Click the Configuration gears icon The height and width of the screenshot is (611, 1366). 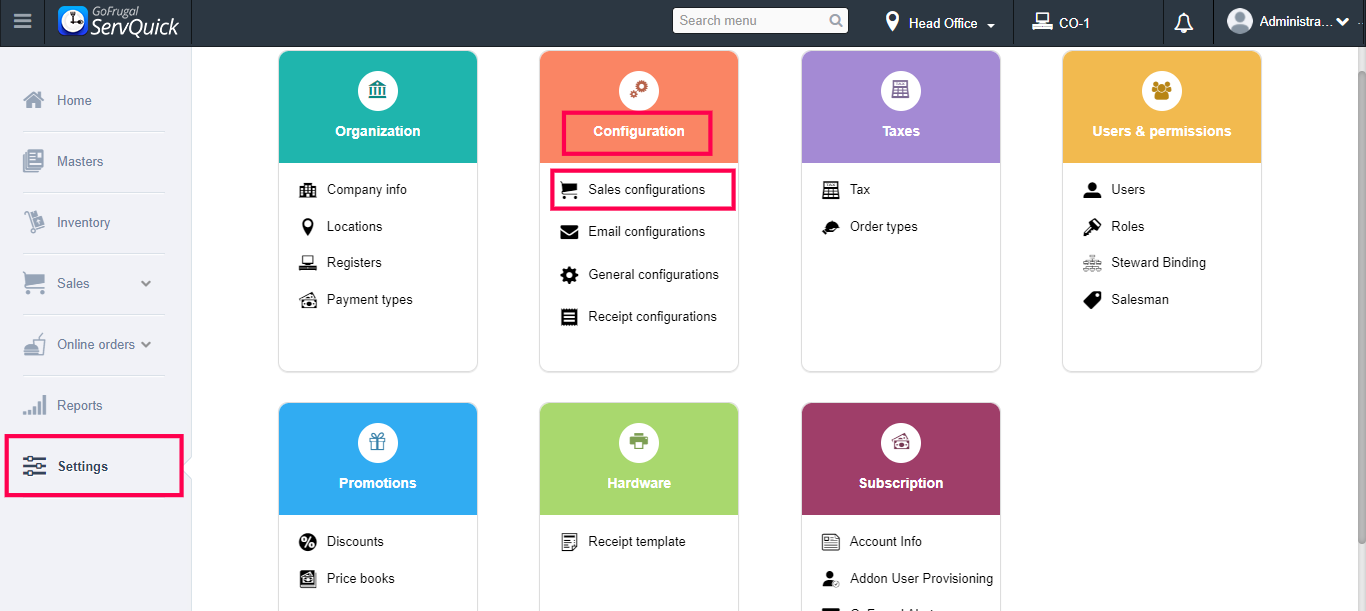coord(639,91)
